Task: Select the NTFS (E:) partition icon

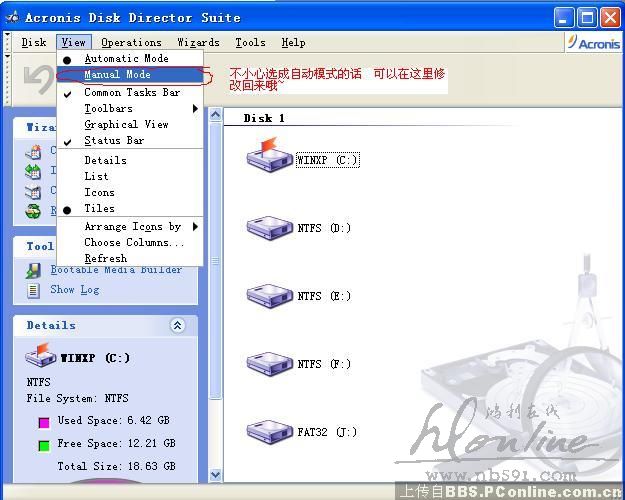Action: [x=269, y=295]
